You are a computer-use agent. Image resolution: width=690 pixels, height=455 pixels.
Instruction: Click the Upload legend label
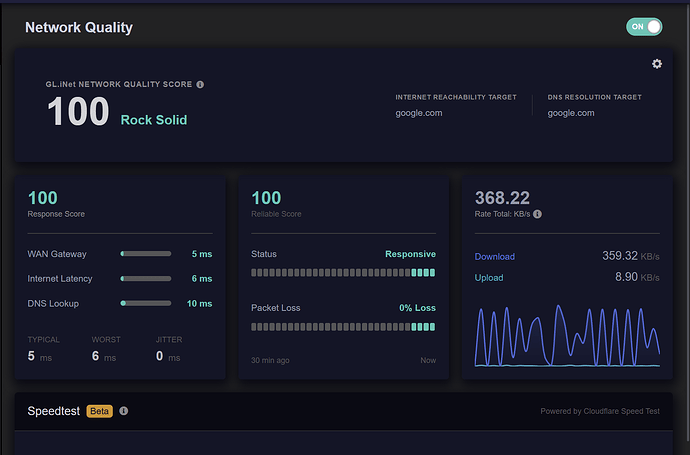[489, 278]
